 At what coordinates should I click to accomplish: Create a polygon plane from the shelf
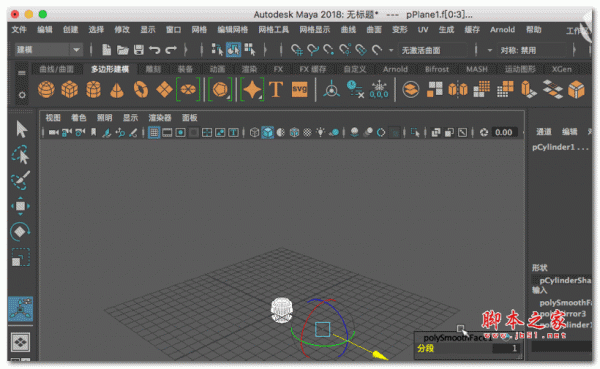[165, 90]
